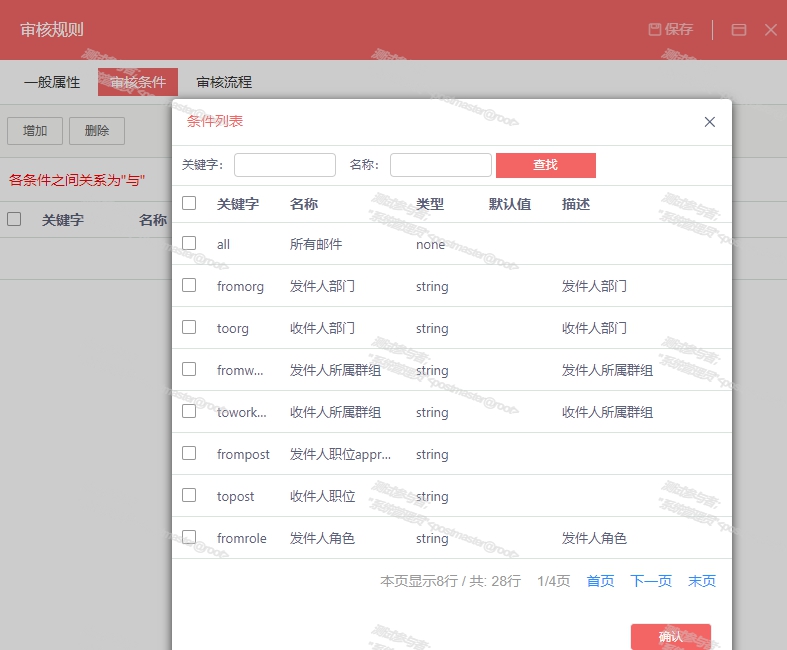Check the select-all checkbox in dialog header

[x=189, y=203]
